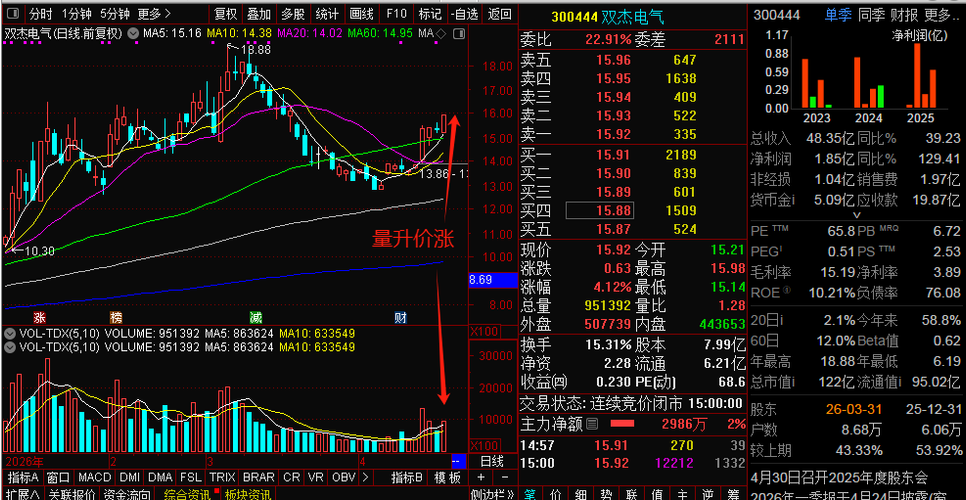Image resolution: width=966 pixels, height=500 pixels.
Task: Select the 价 price tab
Action: [x=555, y=494]
